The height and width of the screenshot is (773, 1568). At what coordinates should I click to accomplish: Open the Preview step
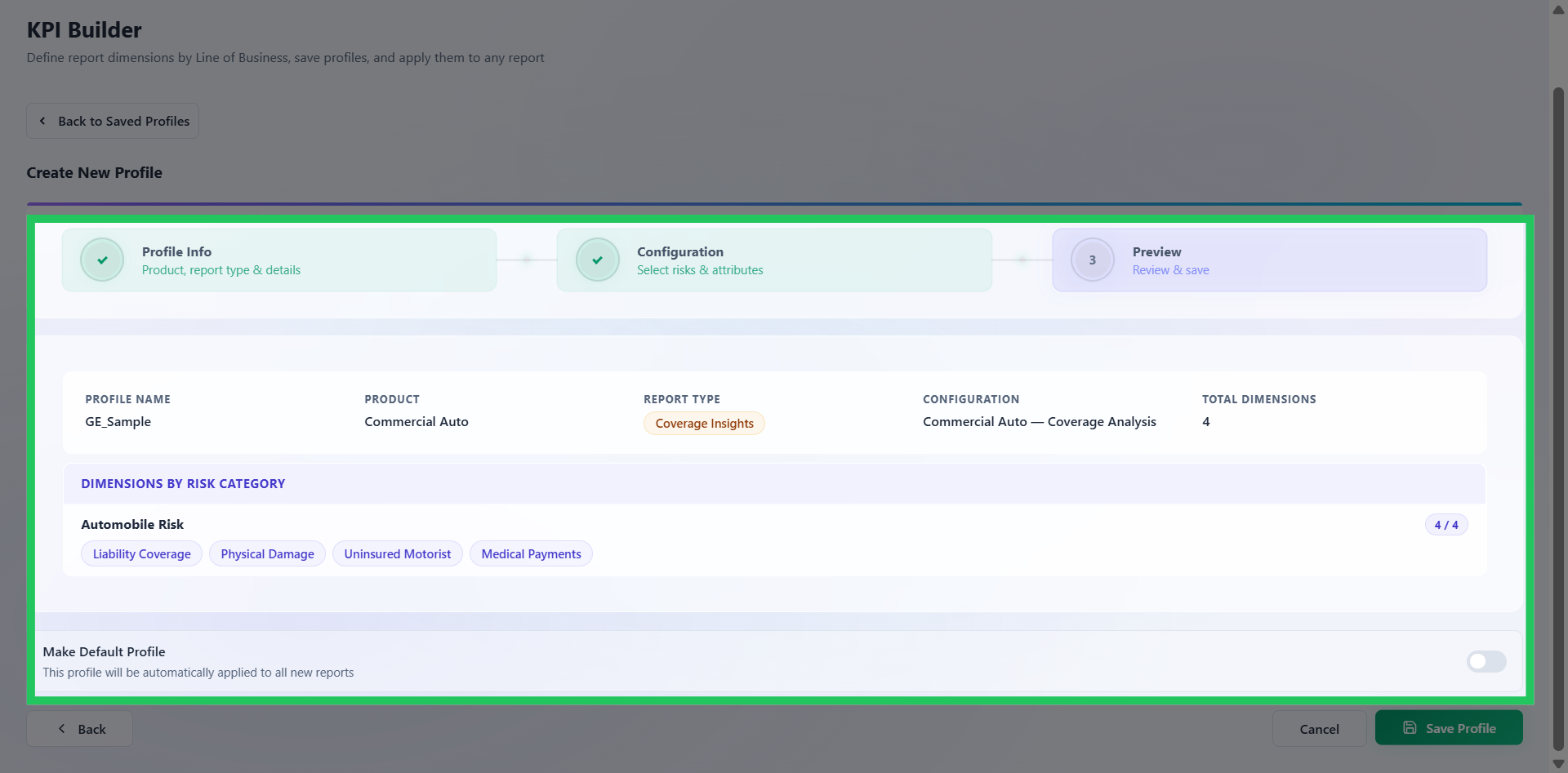[1270, 260]
